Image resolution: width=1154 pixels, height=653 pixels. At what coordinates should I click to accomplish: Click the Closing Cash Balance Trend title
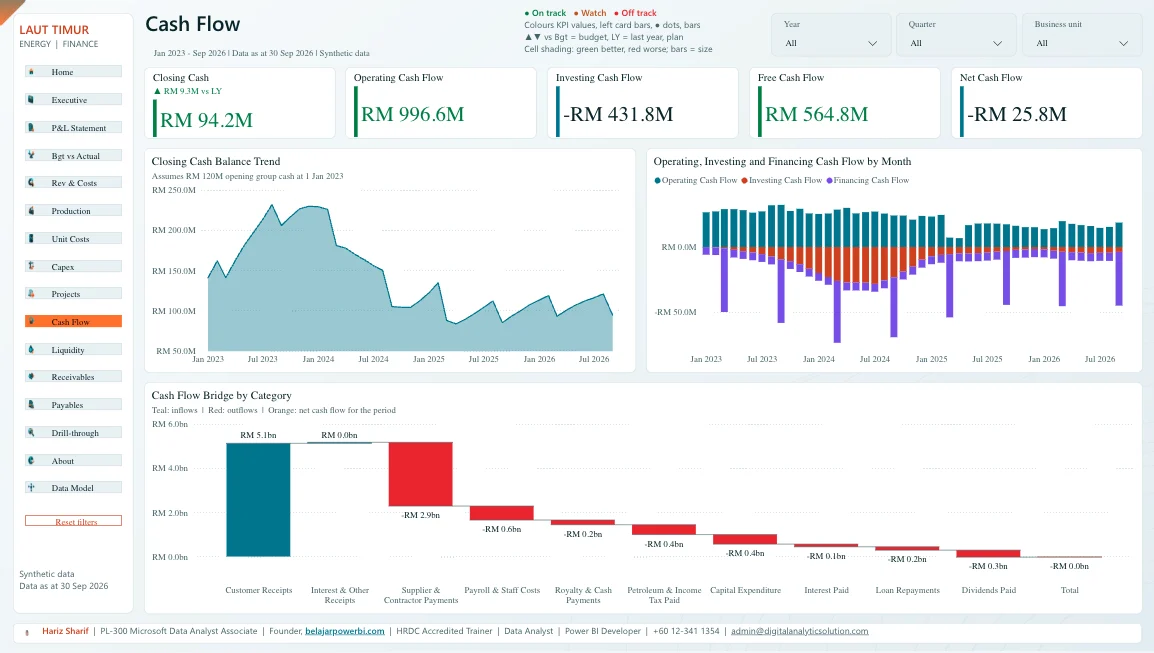[x=216, y=161]
